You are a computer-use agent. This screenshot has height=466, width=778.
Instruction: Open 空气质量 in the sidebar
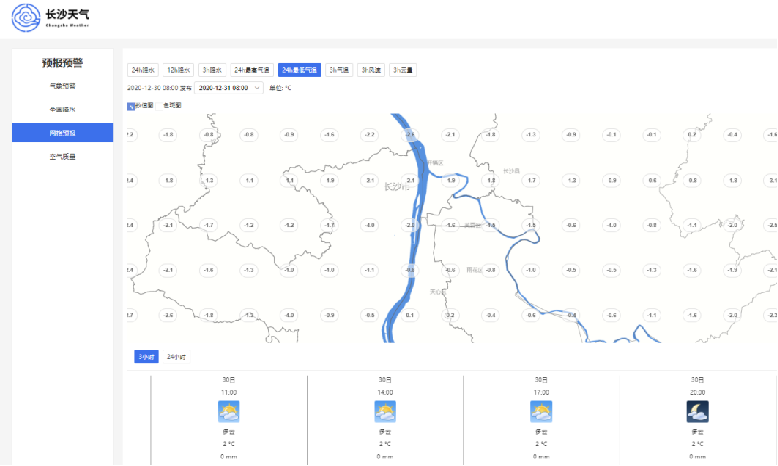tap(63, 156)
